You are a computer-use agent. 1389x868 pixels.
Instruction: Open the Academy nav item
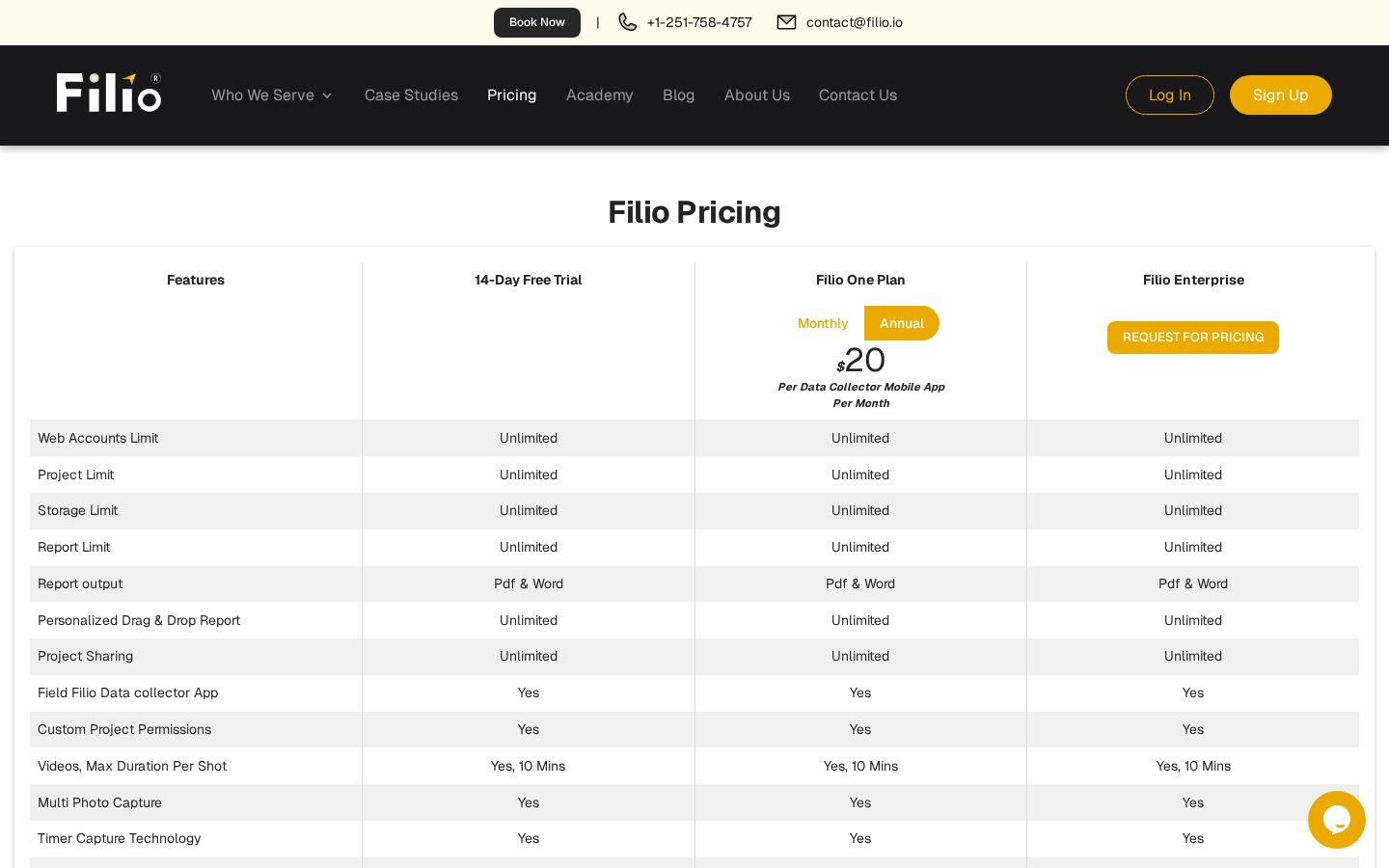[600, 95]
